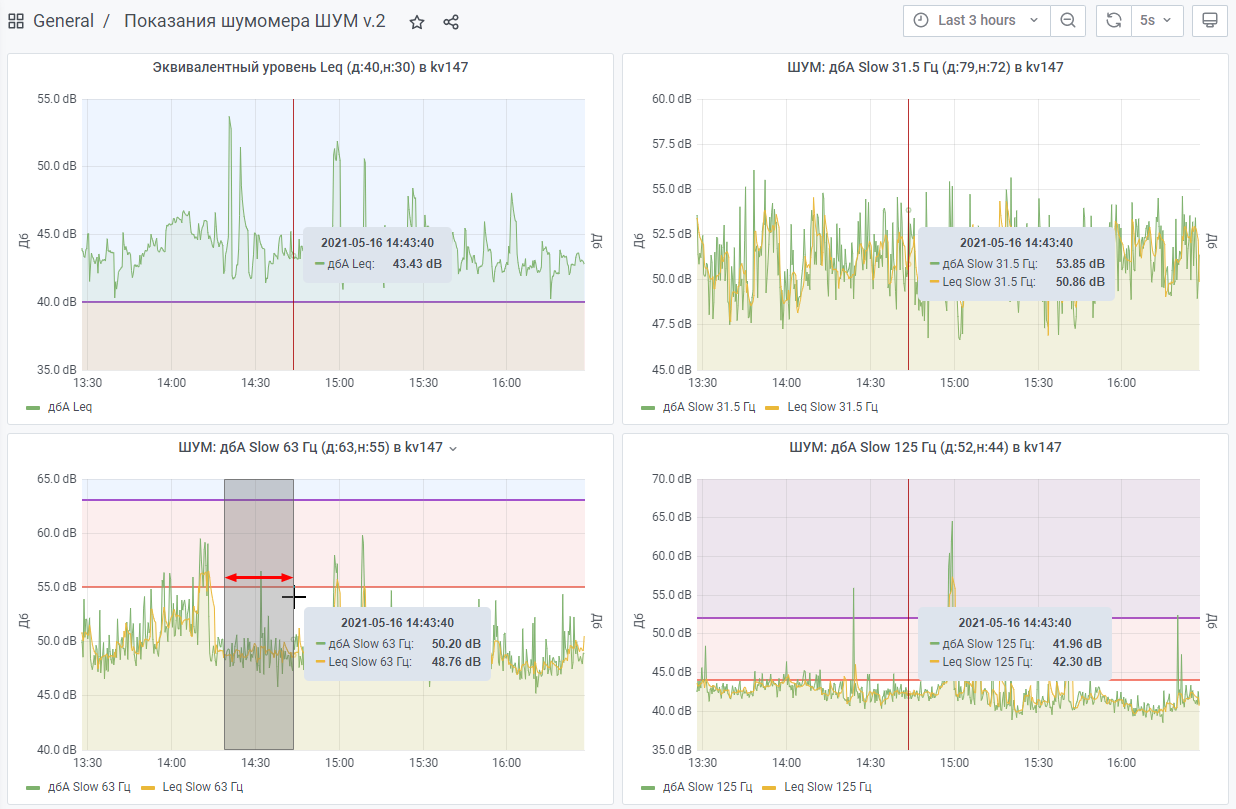Image resolution: width=1236 pixels, height=809 pixels.
Task: Refresh the dashboard now
Action: point(1114,20)
